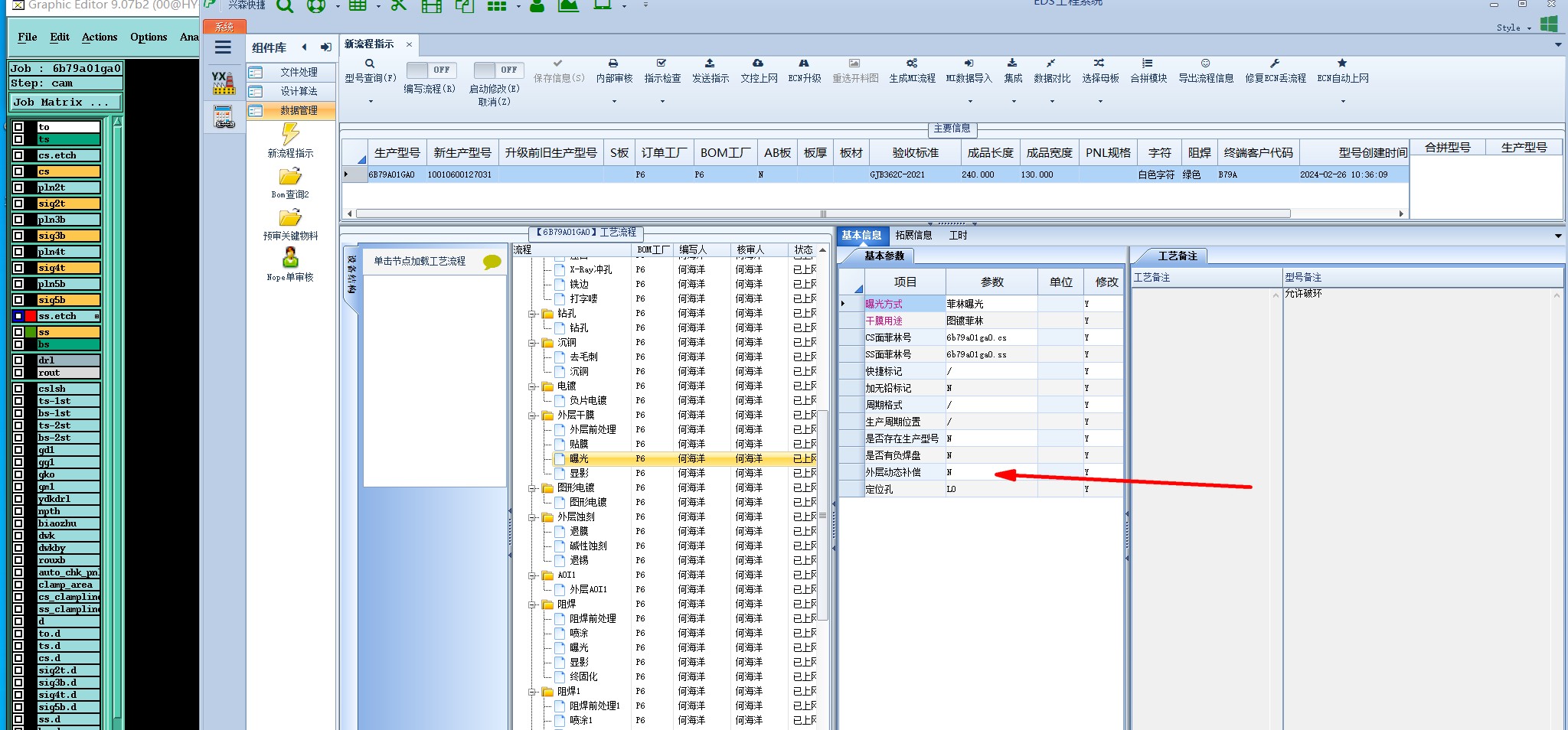The image size is (1568, 730).
Task: Click green color swatch of ss layer
Action: pyautogui.click(x=31, y=332)
